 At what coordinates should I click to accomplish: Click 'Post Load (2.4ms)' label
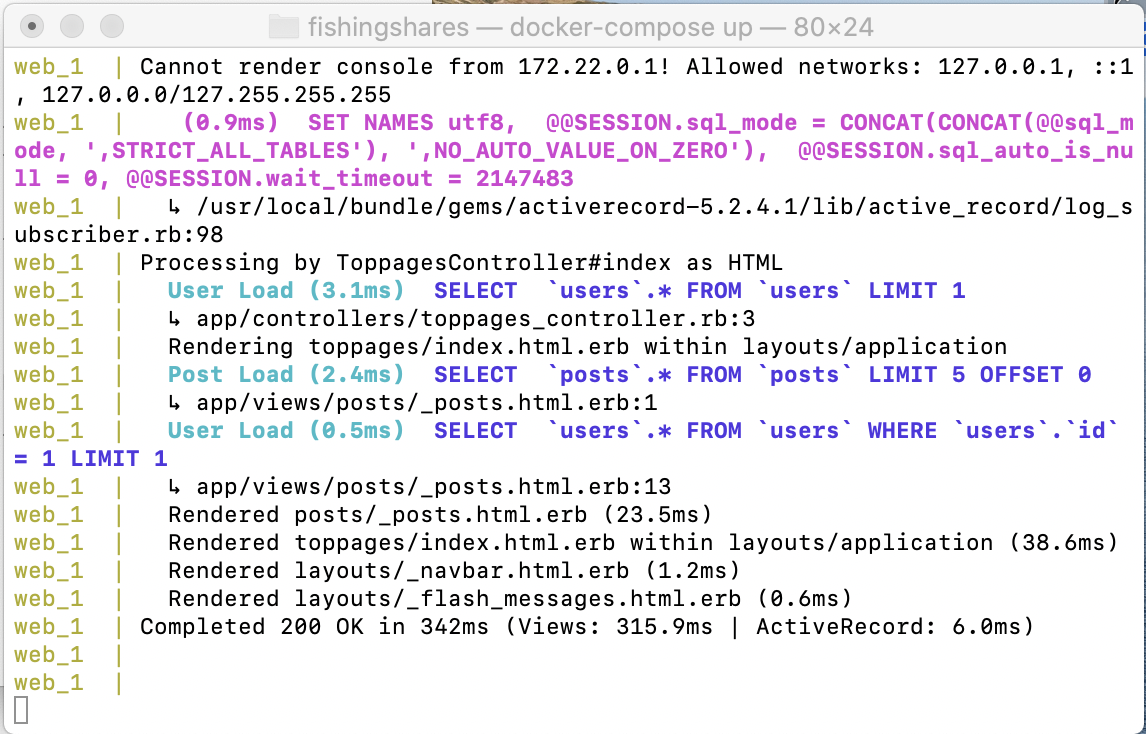coord(286,374)
